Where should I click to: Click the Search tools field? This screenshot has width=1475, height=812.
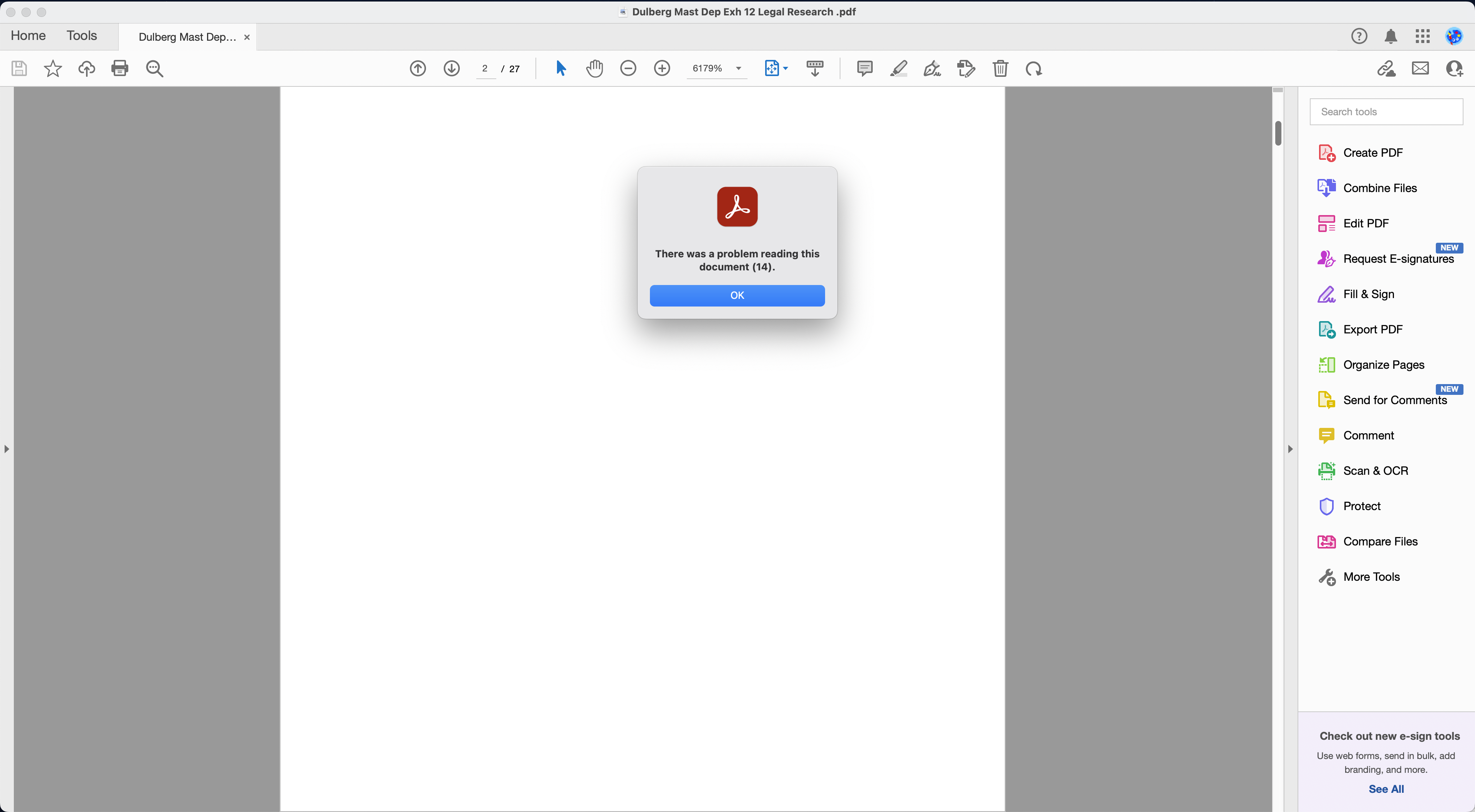[1386, 112]
